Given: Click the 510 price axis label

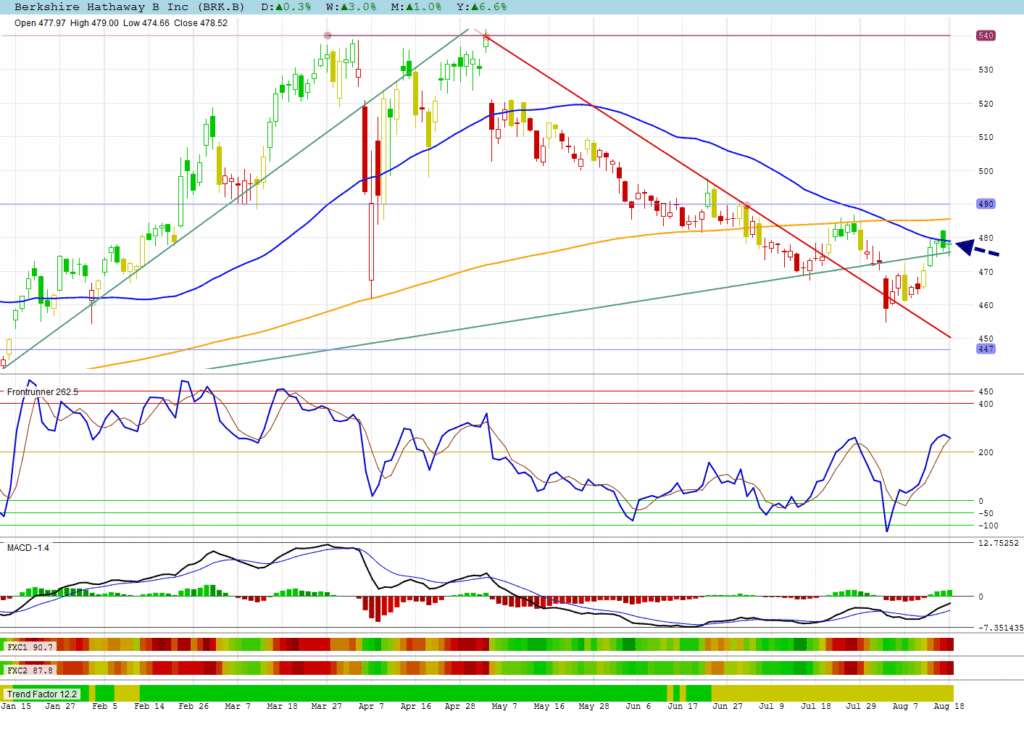Looking at the screenshot, I should click(985, 137).
